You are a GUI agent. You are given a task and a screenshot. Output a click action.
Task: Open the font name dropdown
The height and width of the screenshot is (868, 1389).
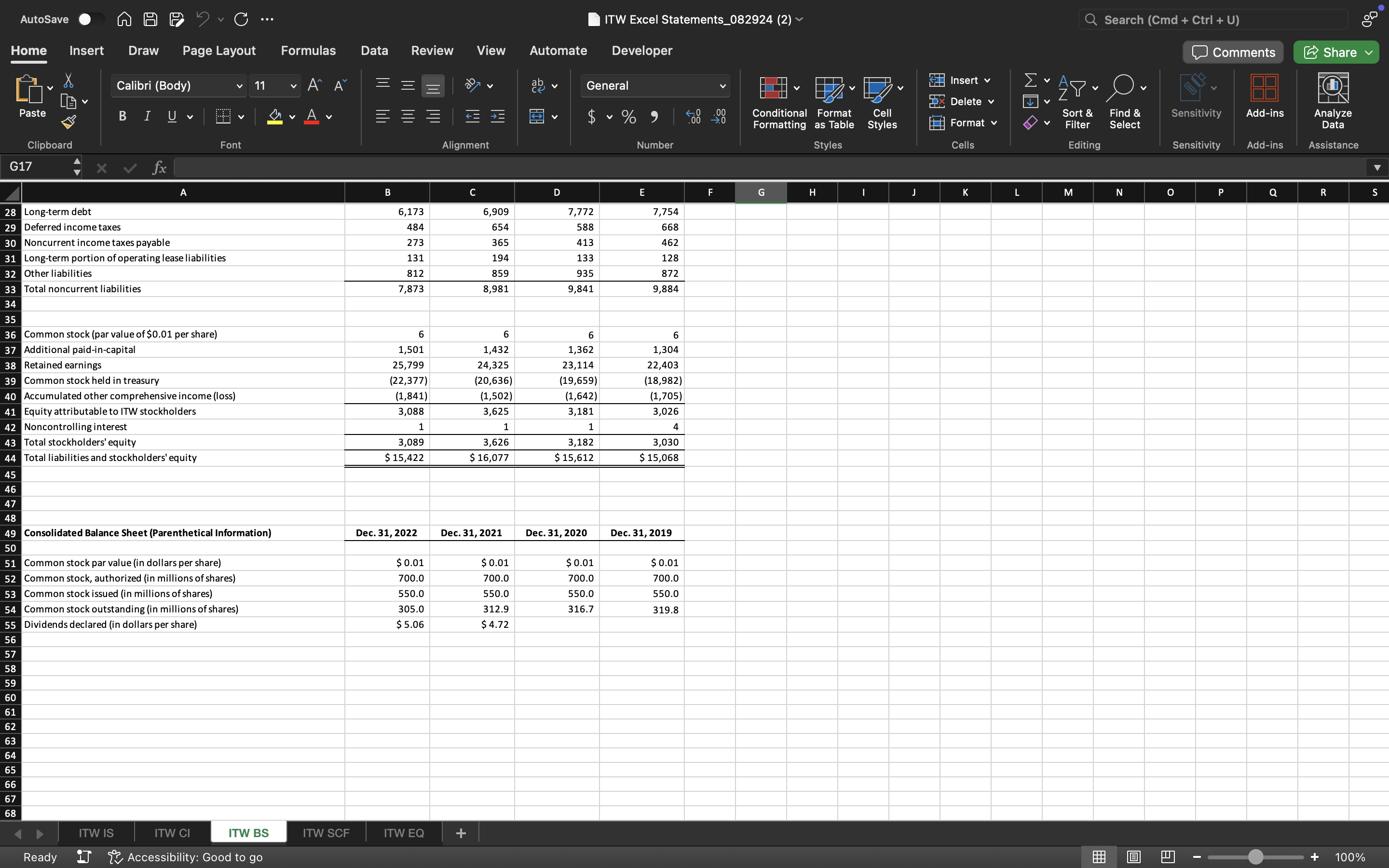point(239,85)
